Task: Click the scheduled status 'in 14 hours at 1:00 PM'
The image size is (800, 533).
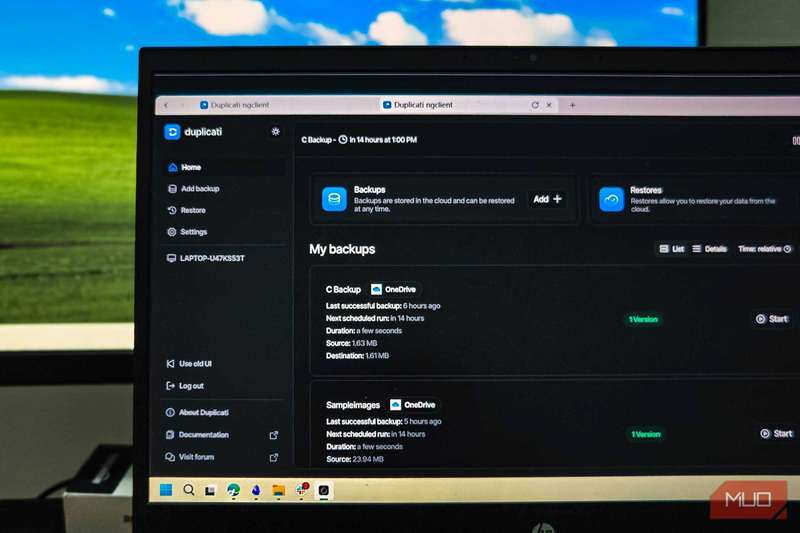Action: point(378,140)
